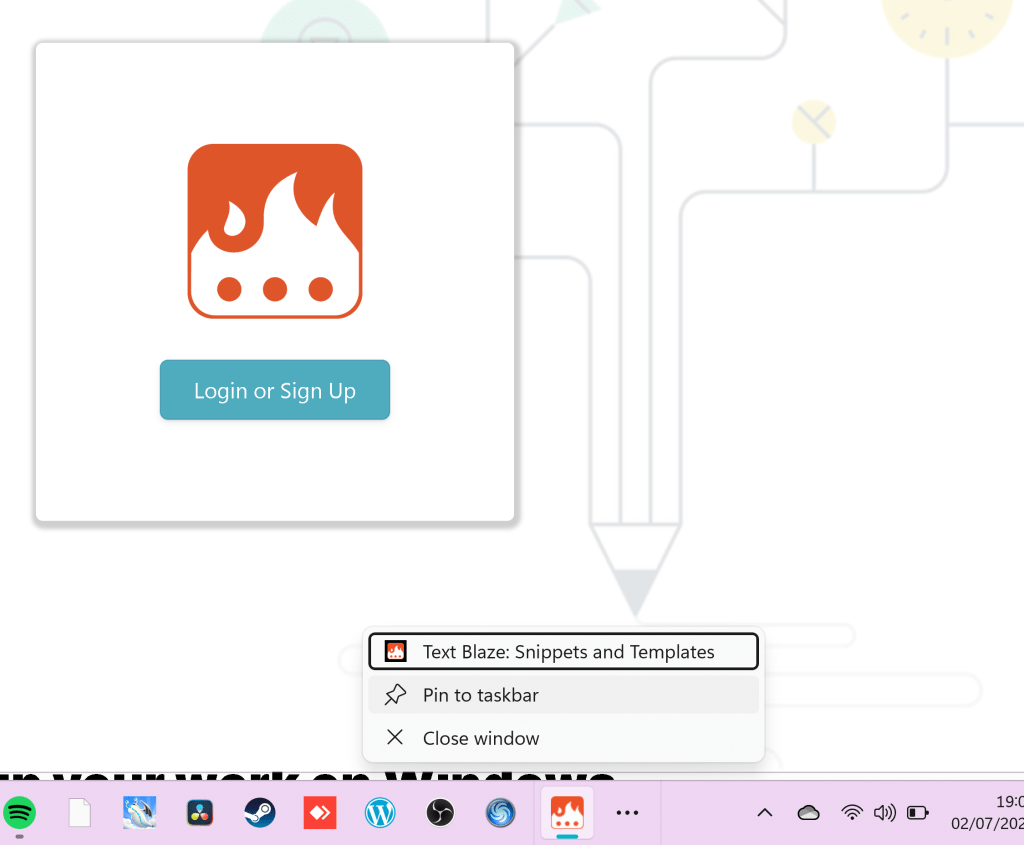Click the pin icon beside Pin to taskbar
Image resolution: width=1024 pixels, height=845 pixels.
(395, 695)
